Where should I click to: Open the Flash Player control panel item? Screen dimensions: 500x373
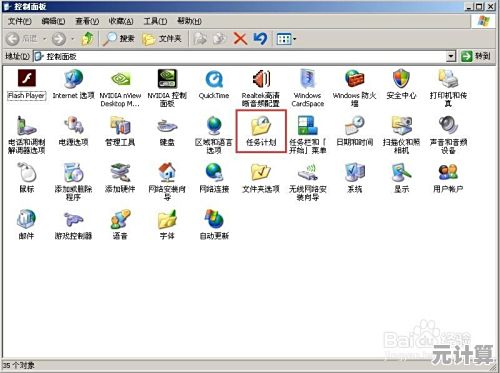(x=27, y=84)
